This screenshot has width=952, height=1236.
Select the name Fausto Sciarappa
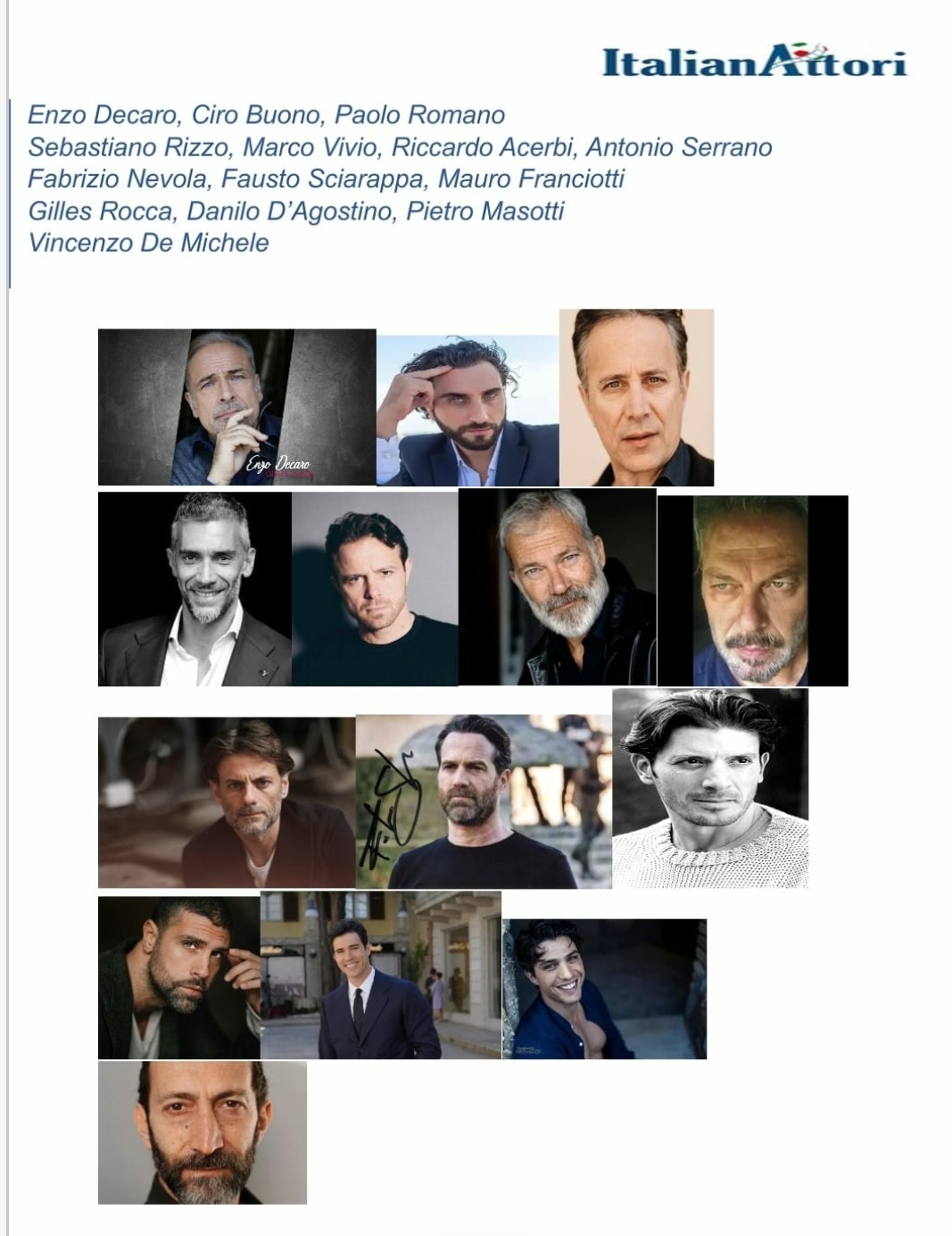(322, 178)
